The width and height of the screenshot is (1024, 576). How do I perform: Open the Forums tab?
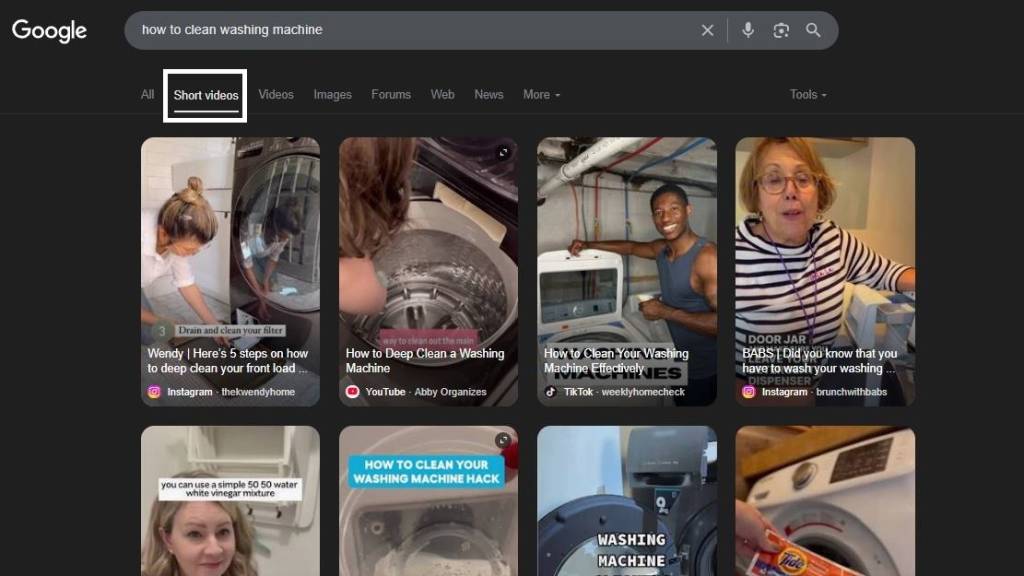pyautogui.click(x=391, y=95)
